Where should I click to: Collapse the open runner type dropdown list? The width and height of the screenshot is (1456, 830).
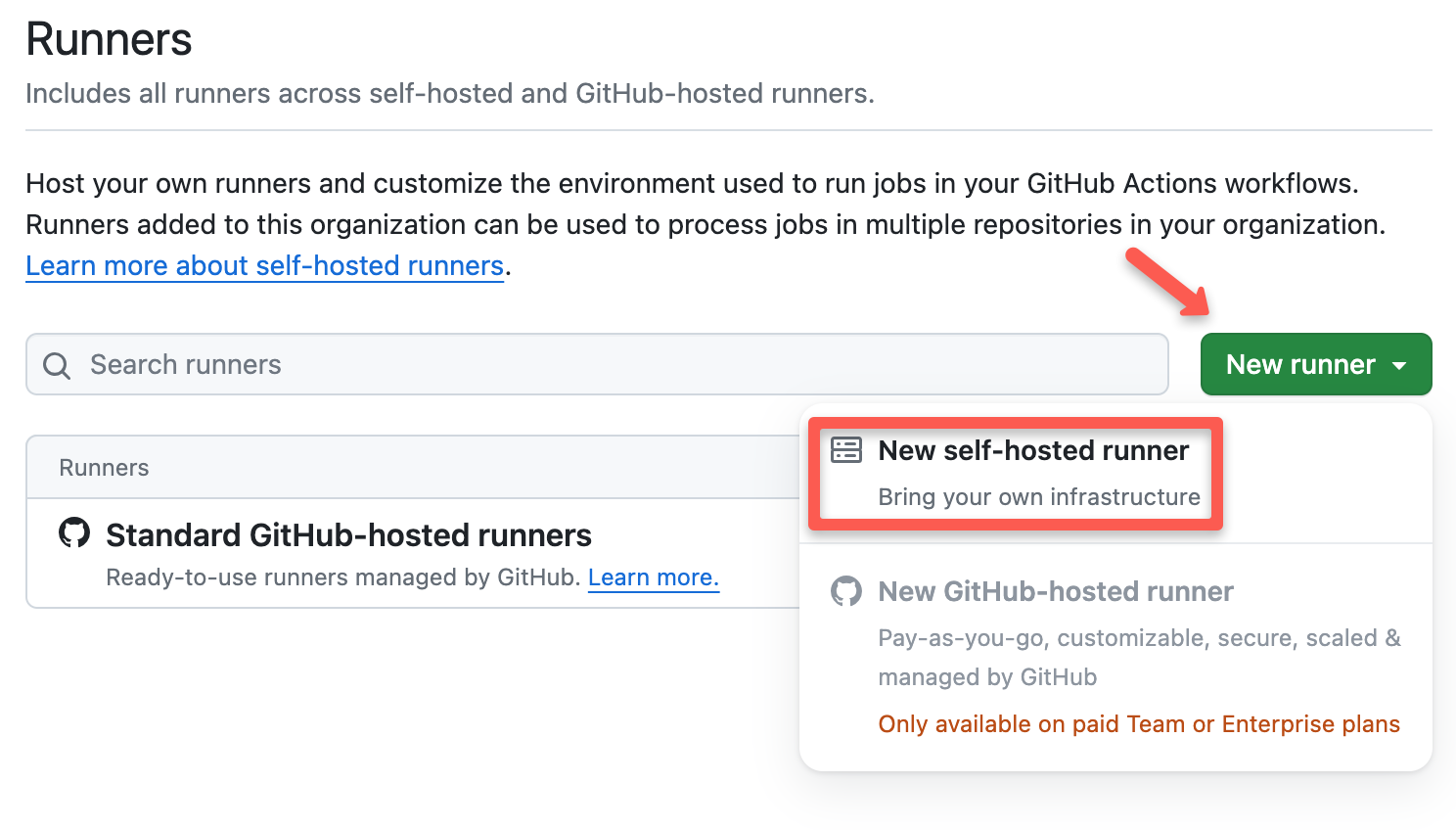pos(1315,363)
